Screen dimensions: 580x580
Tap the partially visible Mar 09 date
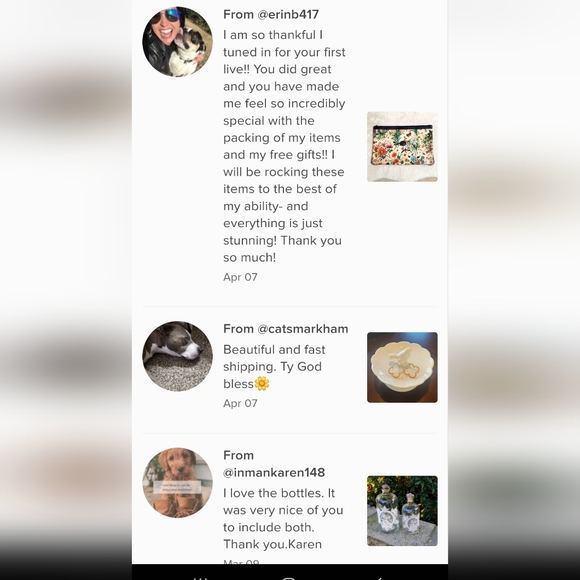(x=241, y=562)
